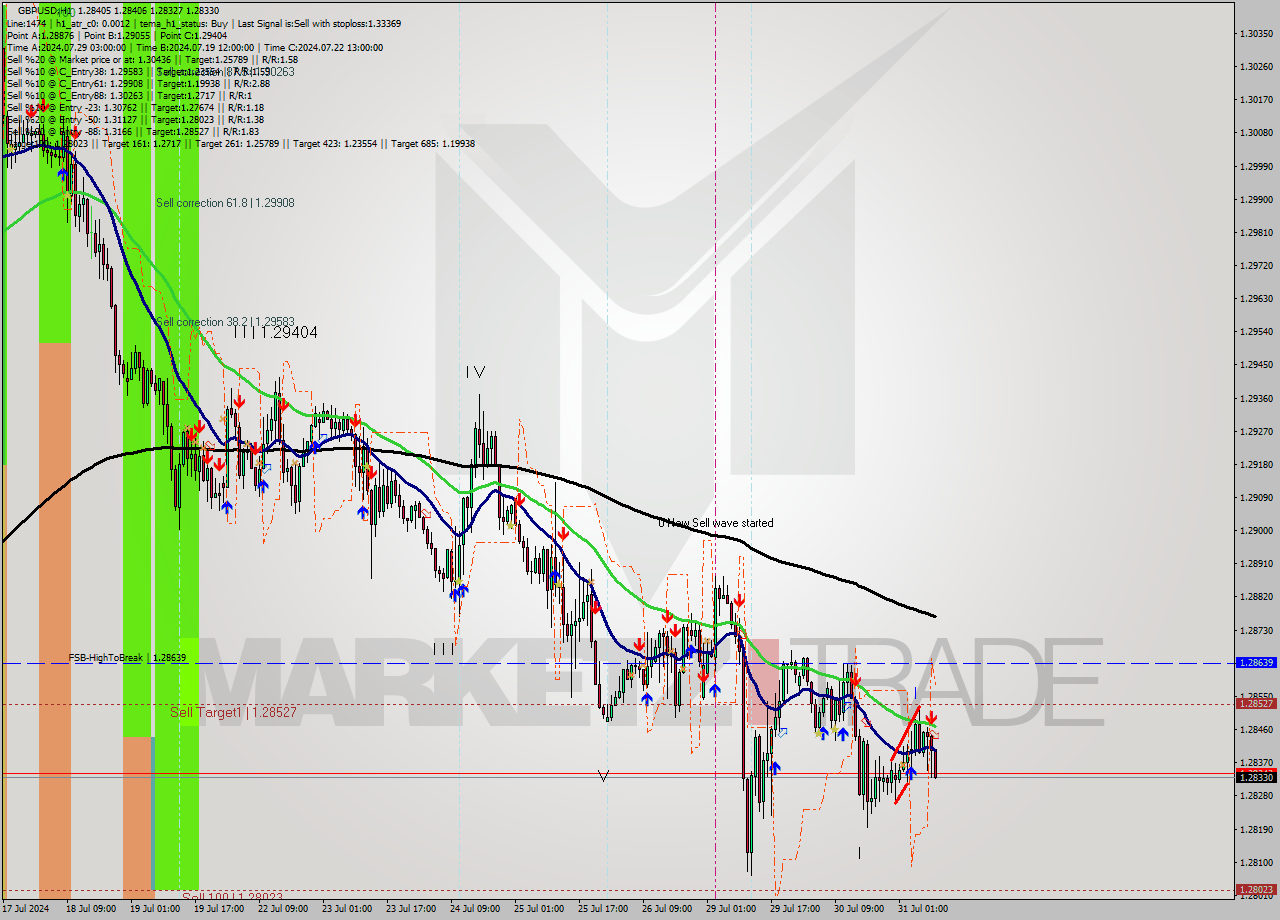Click price level 1.29540 on the axis
Viewport: 1280px width, 920px height.
coord(1256,332)
